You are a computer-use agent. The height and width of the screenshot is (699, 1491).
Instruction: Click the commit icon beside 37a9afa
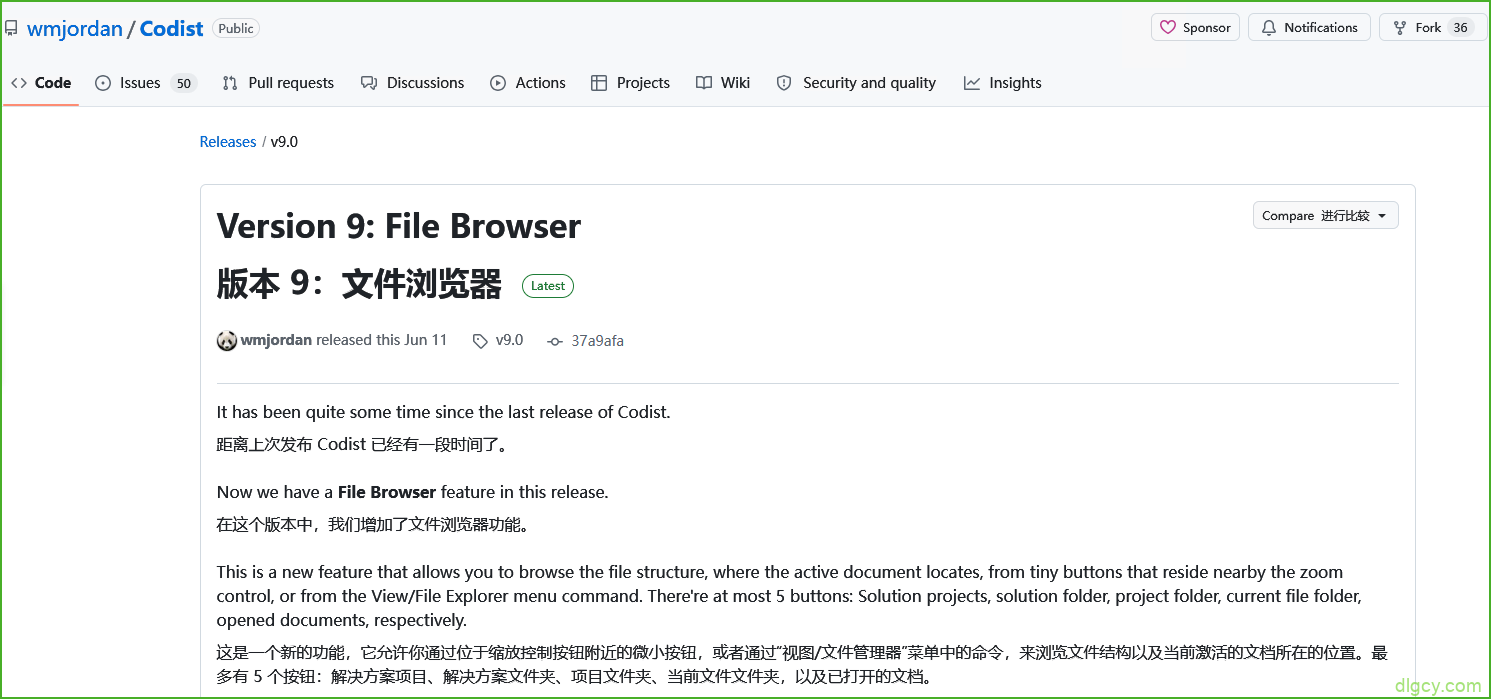point(555,341)
